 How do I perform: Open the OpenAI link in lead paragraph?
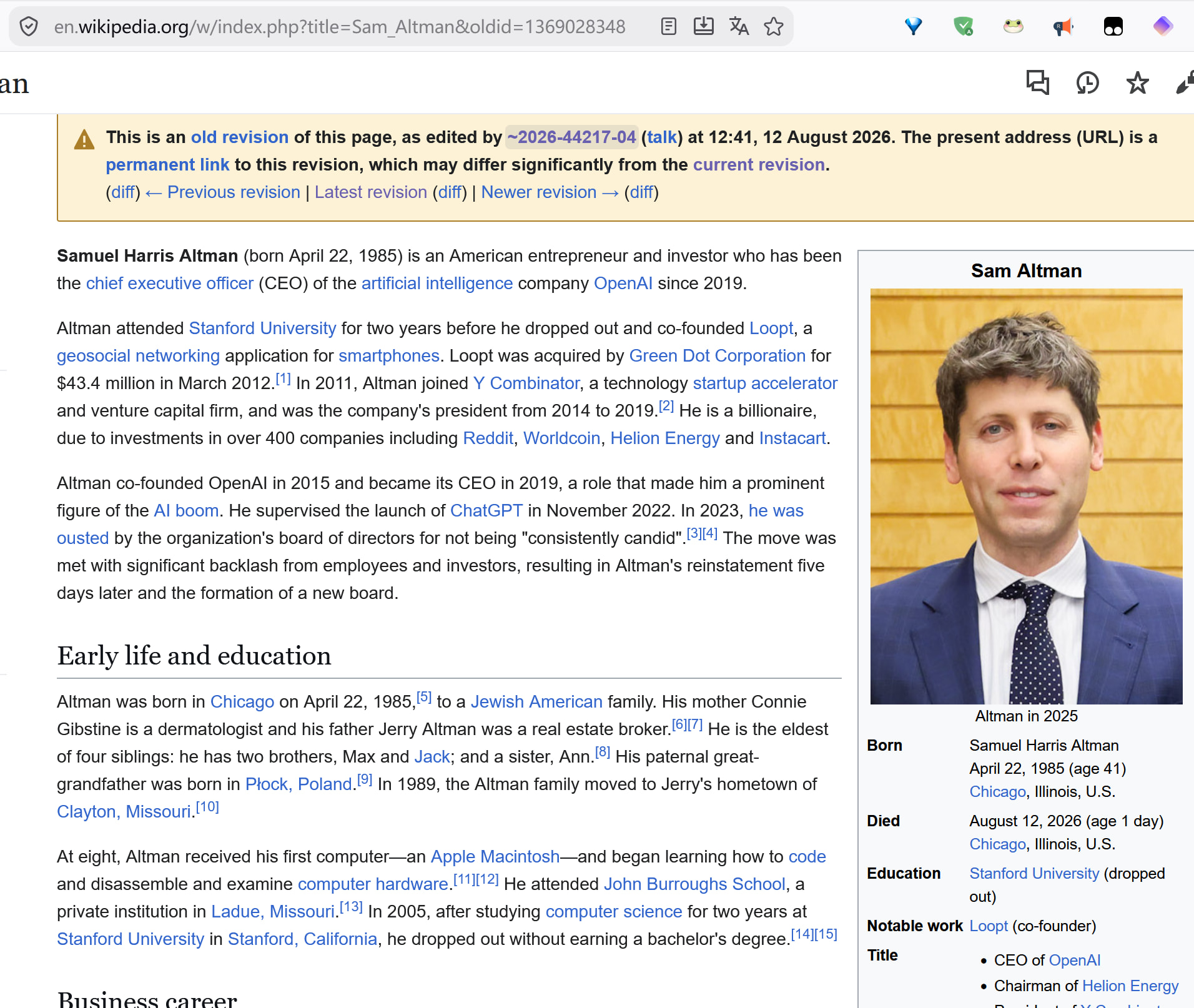623,284
